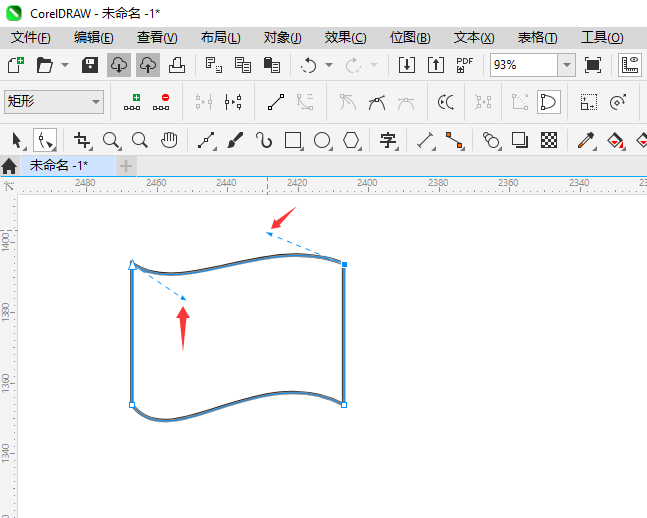The width and height of the screenshot is (647, 518).
Task: Select the Pick tool arrow
Action: pyautogui.click(x=17, y=140)
